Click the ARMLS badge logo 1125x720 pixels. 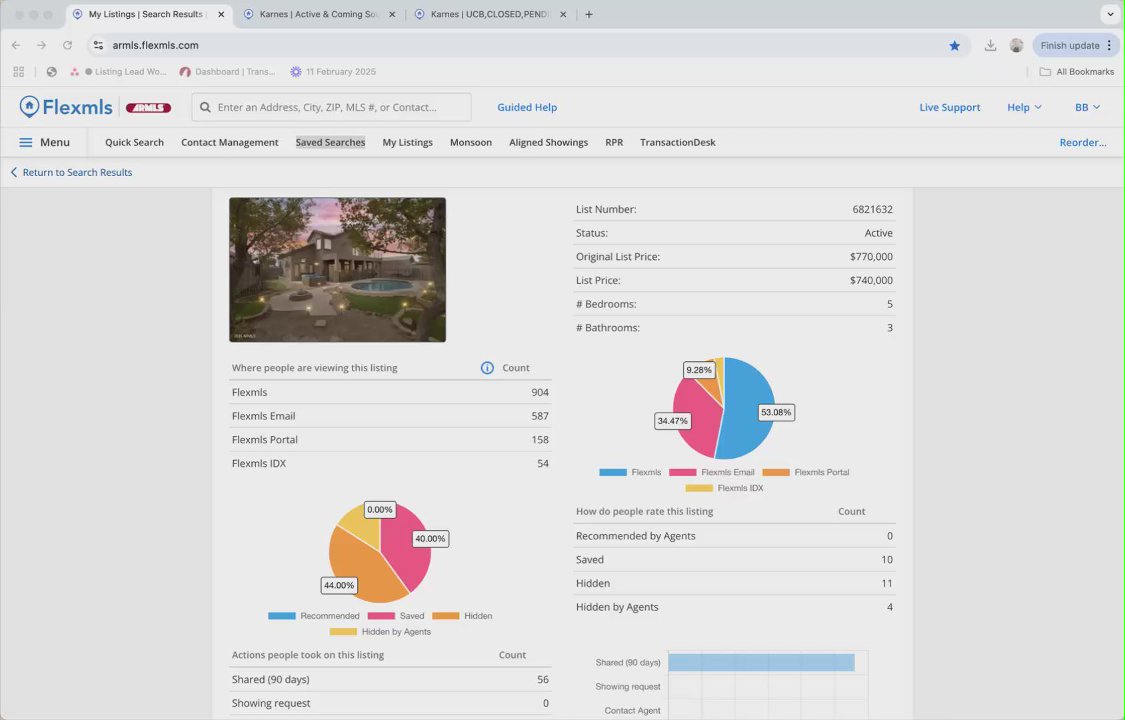149,108
